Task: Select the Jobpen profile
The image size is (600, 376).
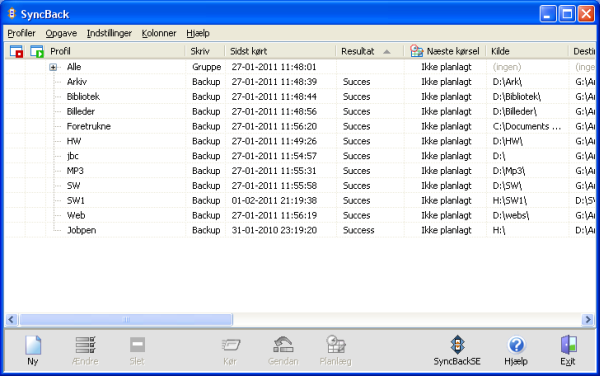Action: pyautogui.click(x=82, y=230)
